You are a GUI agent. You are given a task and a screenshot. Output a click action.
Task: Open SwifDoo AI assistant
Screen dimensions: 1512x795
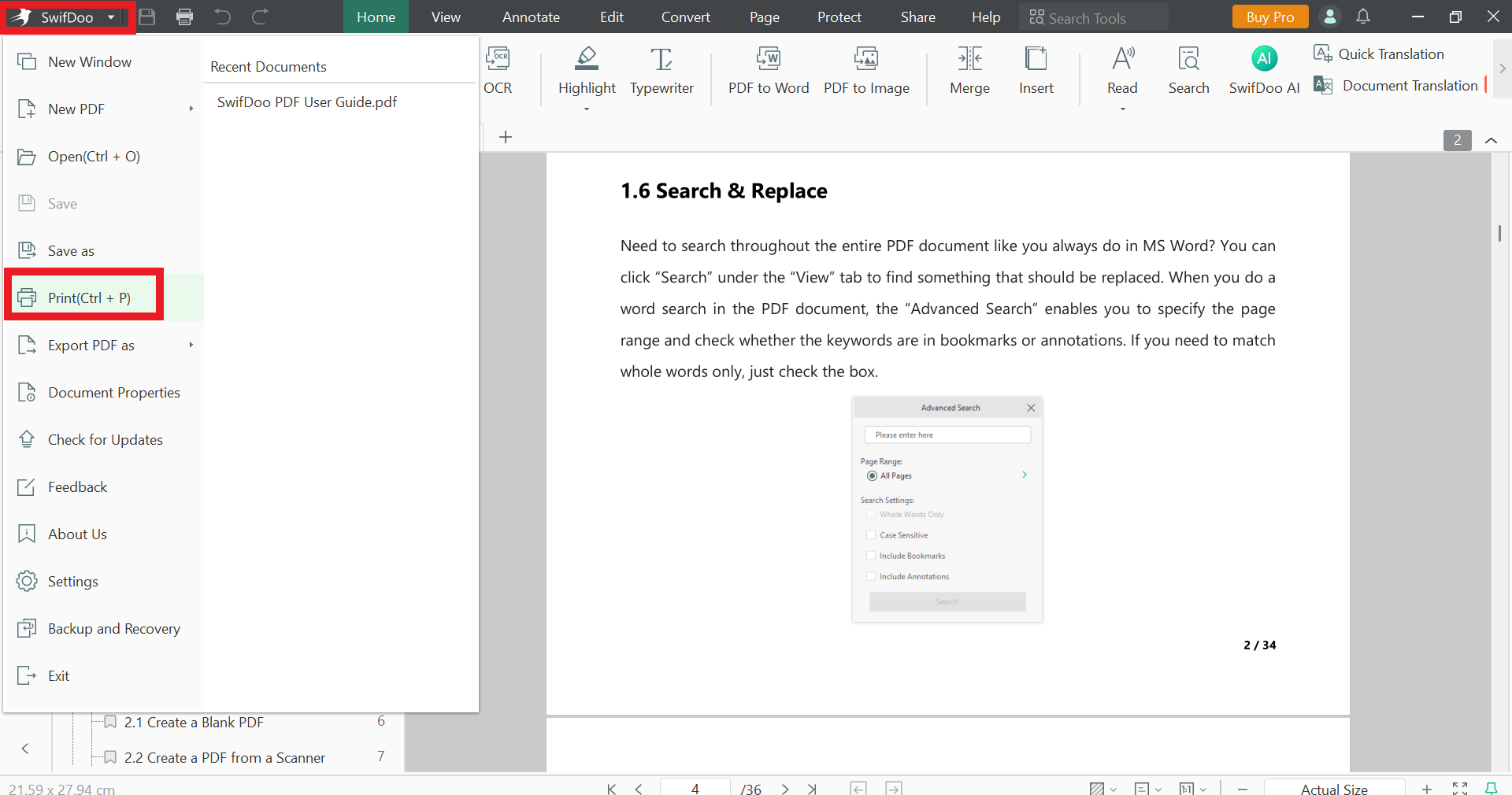[1264, 71]
